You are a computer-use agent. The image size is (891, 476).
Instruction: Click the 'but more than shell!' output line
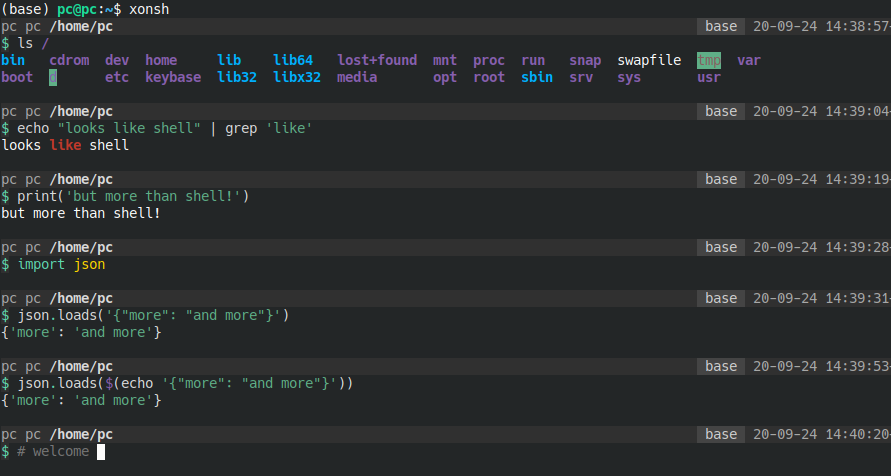coord(81,214)
